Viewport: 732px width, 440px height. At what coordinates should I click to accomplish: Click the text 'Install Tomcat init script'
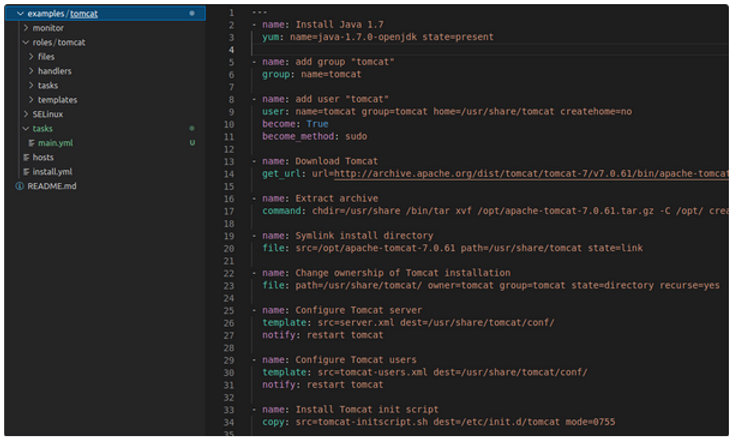click(x=367, y=409)
